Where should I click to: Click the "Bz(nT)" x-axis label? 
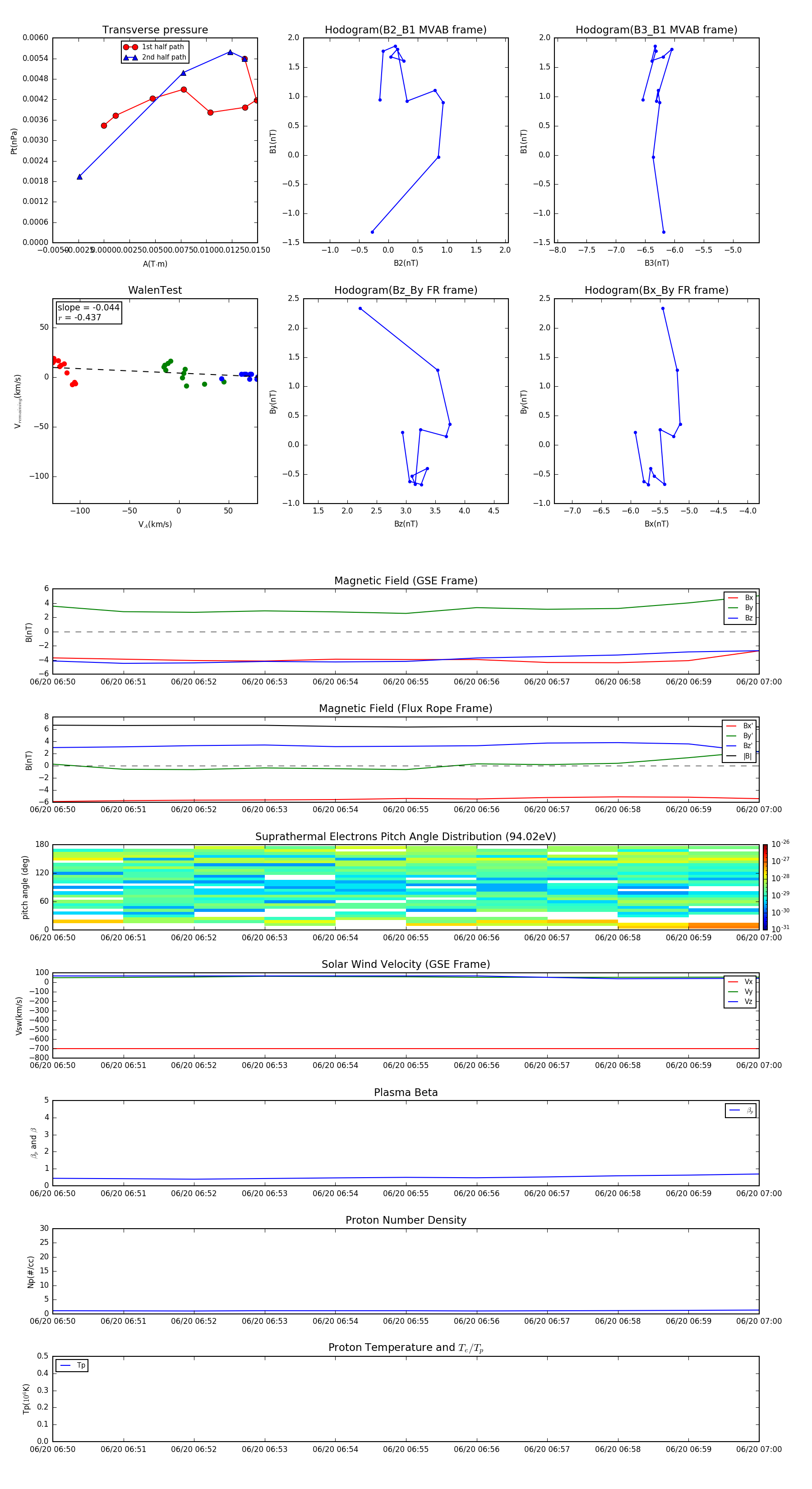tap(406, 524)
